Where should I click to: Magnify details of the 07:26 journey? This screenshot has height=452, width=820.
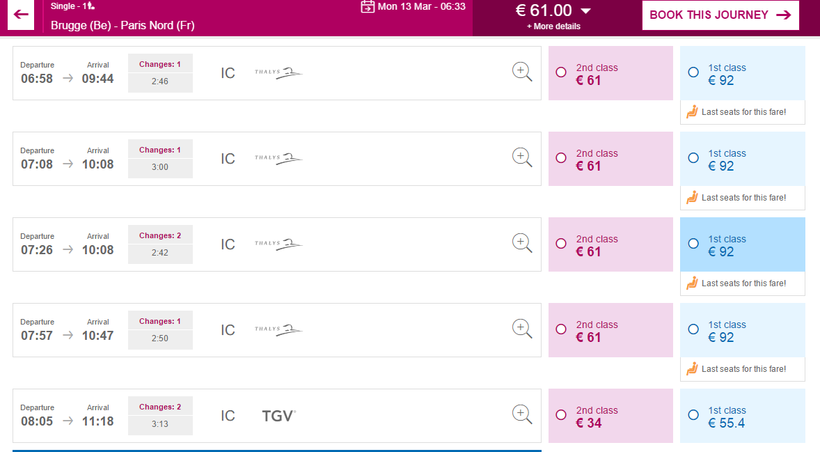tap(521, 242)
